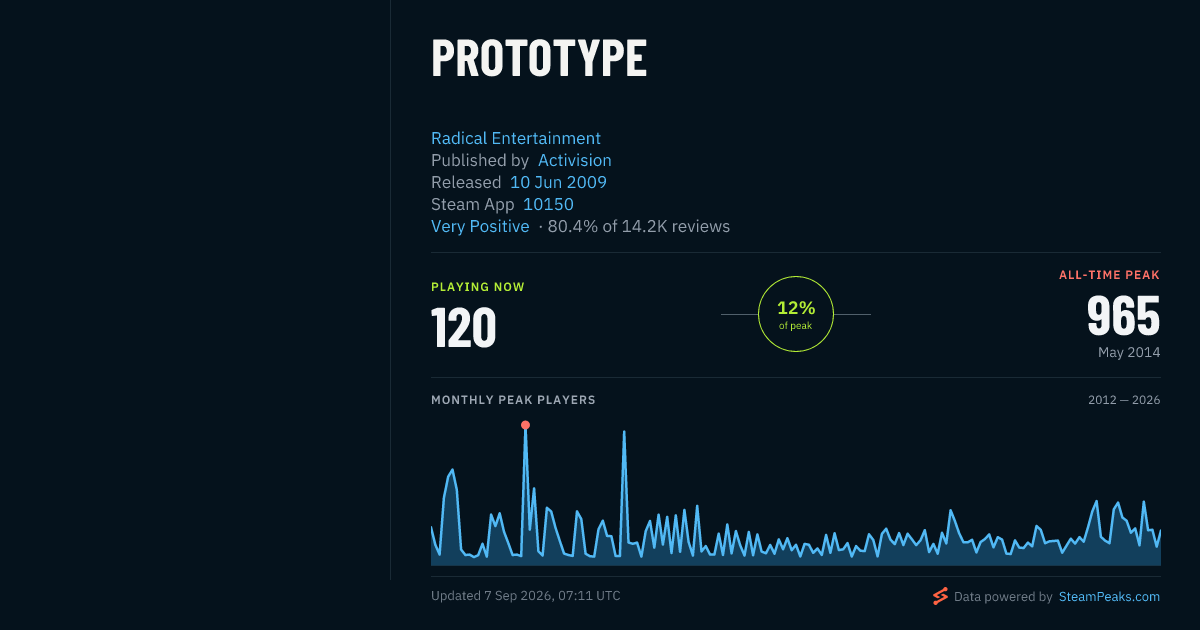Image resolution: width=1200 pixels, height=630 pixels.
Task: Click the Monthly Peak Players heading
Action: coord(513,400)
